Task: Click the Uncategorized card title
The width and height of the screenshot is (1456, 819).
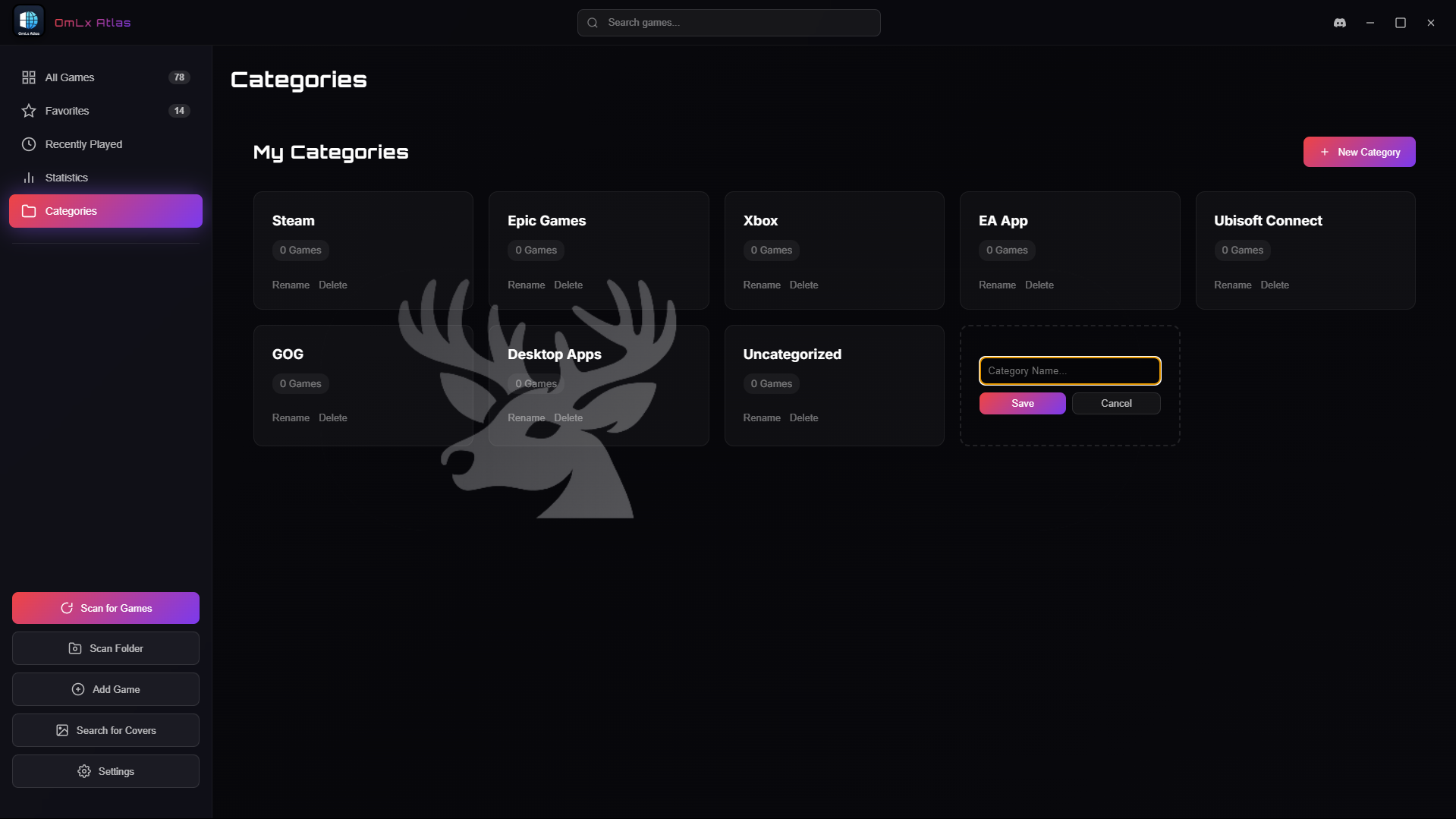Action: pyautogui.click(x=792, y=354)
